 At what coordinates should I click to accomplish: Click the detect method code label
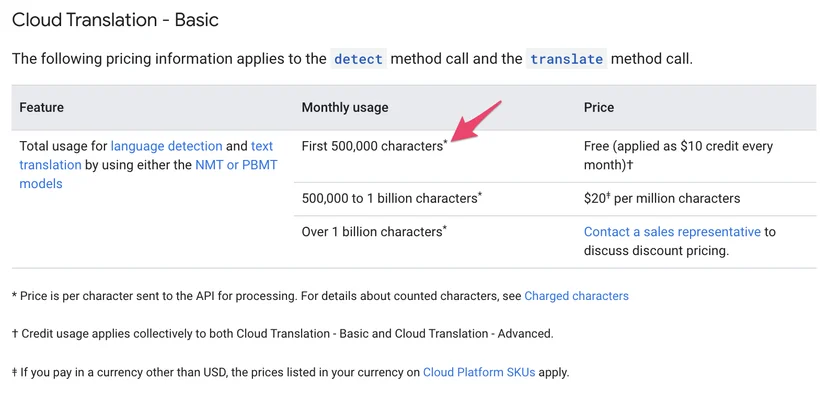(359, 59)
